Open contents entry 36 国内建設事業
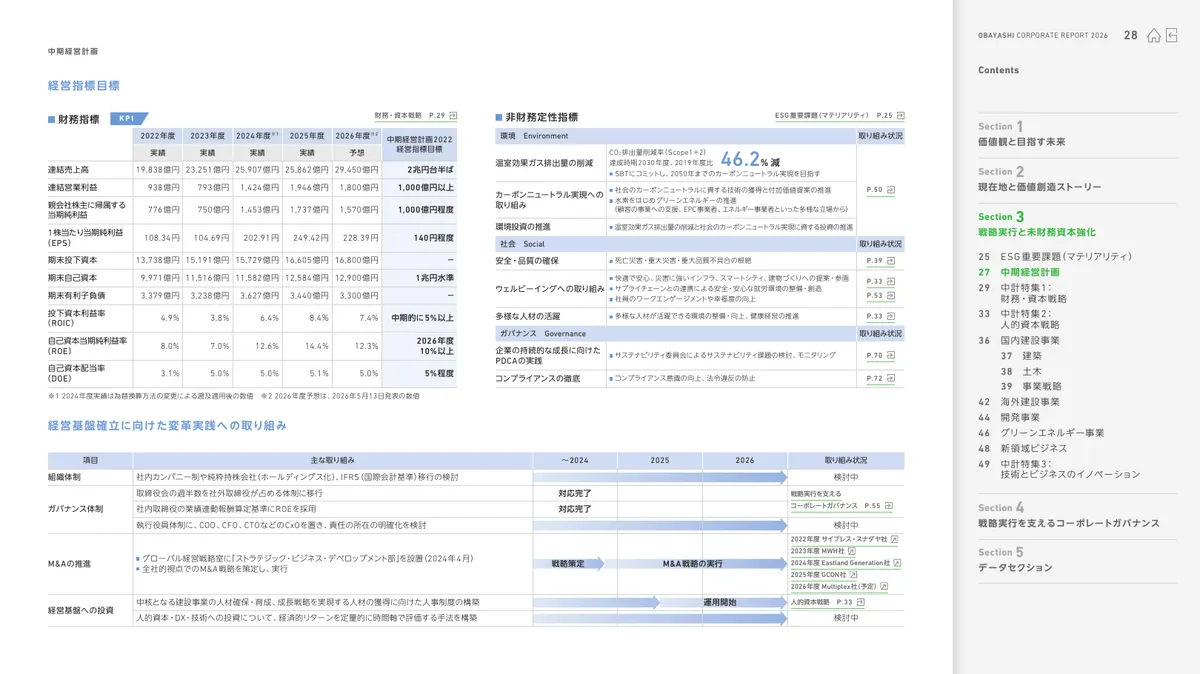The image size is (1200, 674). (x=1019, y=341)
